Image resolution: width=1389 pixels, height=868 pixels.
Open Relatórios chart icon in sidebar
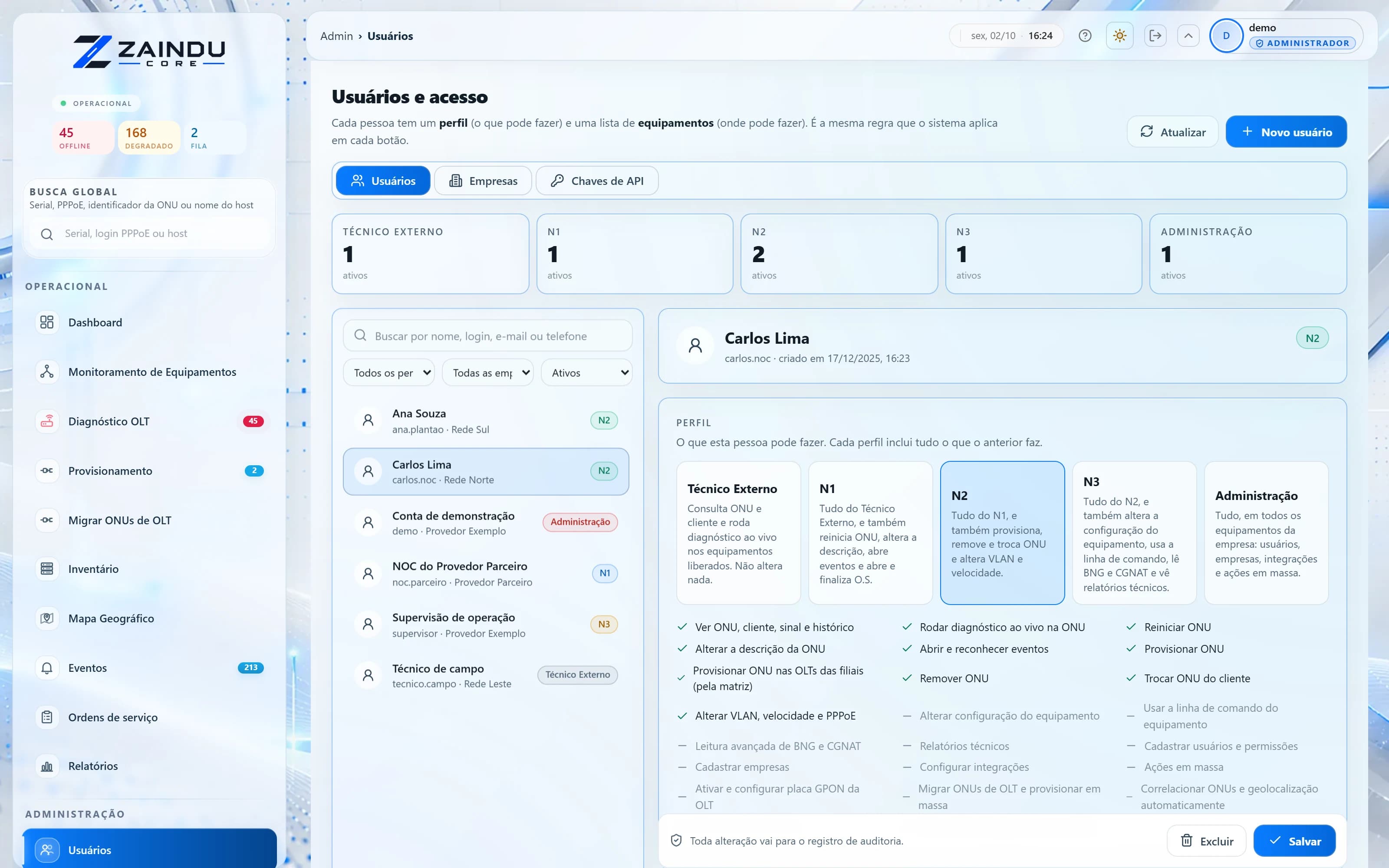47,766
